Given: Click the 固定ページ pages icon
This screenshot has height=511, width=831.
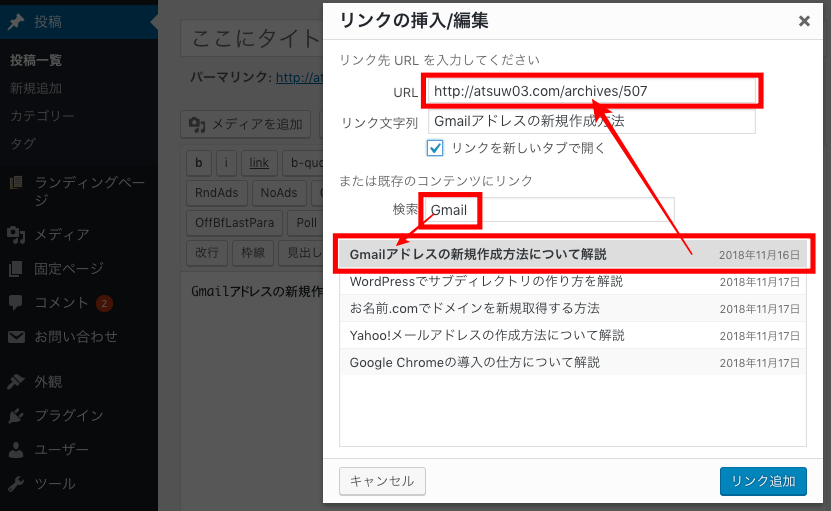Looking at the screenshot, I should click(x=16, y=269).
